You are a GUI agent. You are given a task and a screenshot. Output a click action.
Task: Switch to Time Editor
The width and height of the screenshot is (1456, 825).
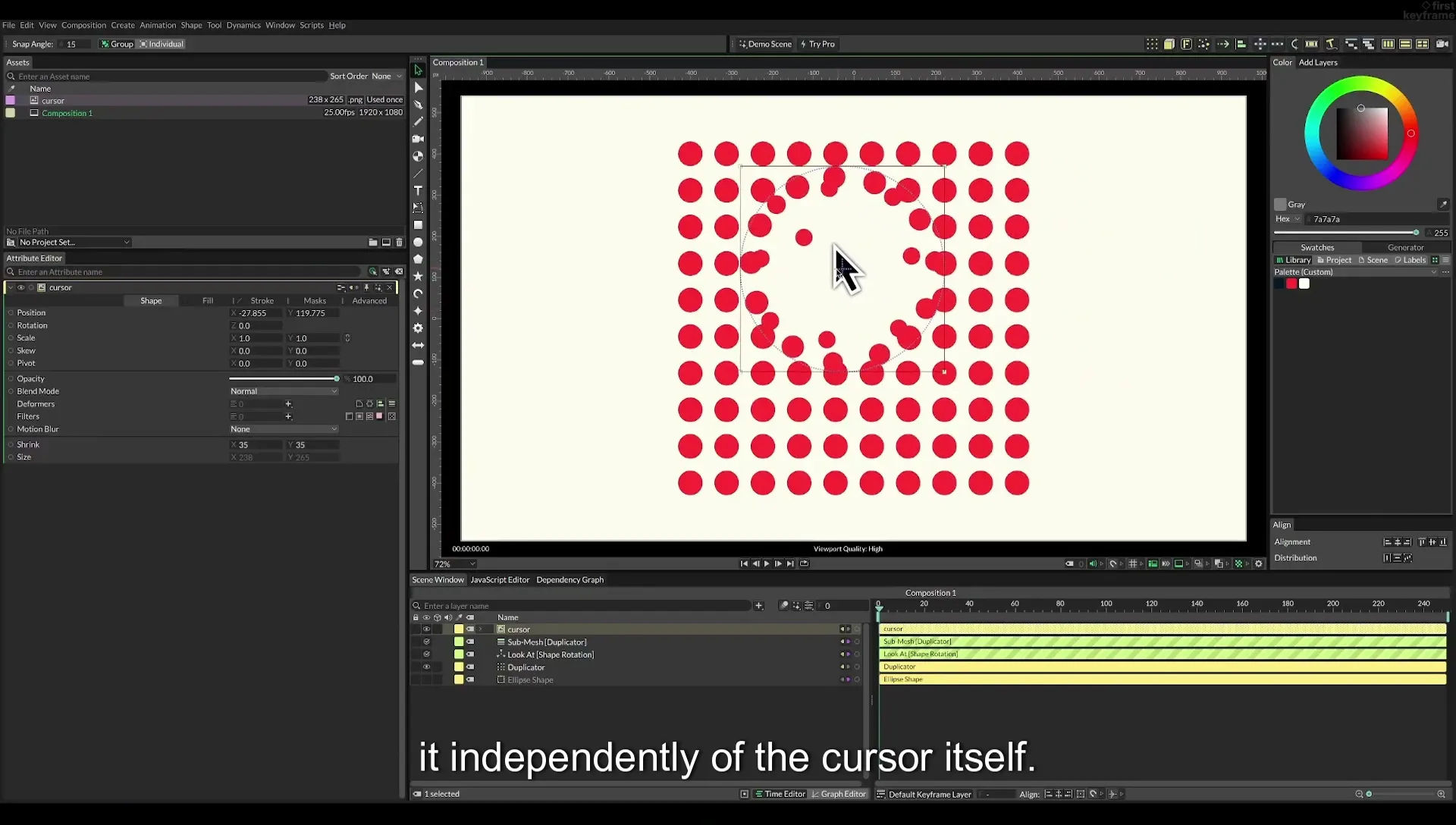click(x=780, y=794)
